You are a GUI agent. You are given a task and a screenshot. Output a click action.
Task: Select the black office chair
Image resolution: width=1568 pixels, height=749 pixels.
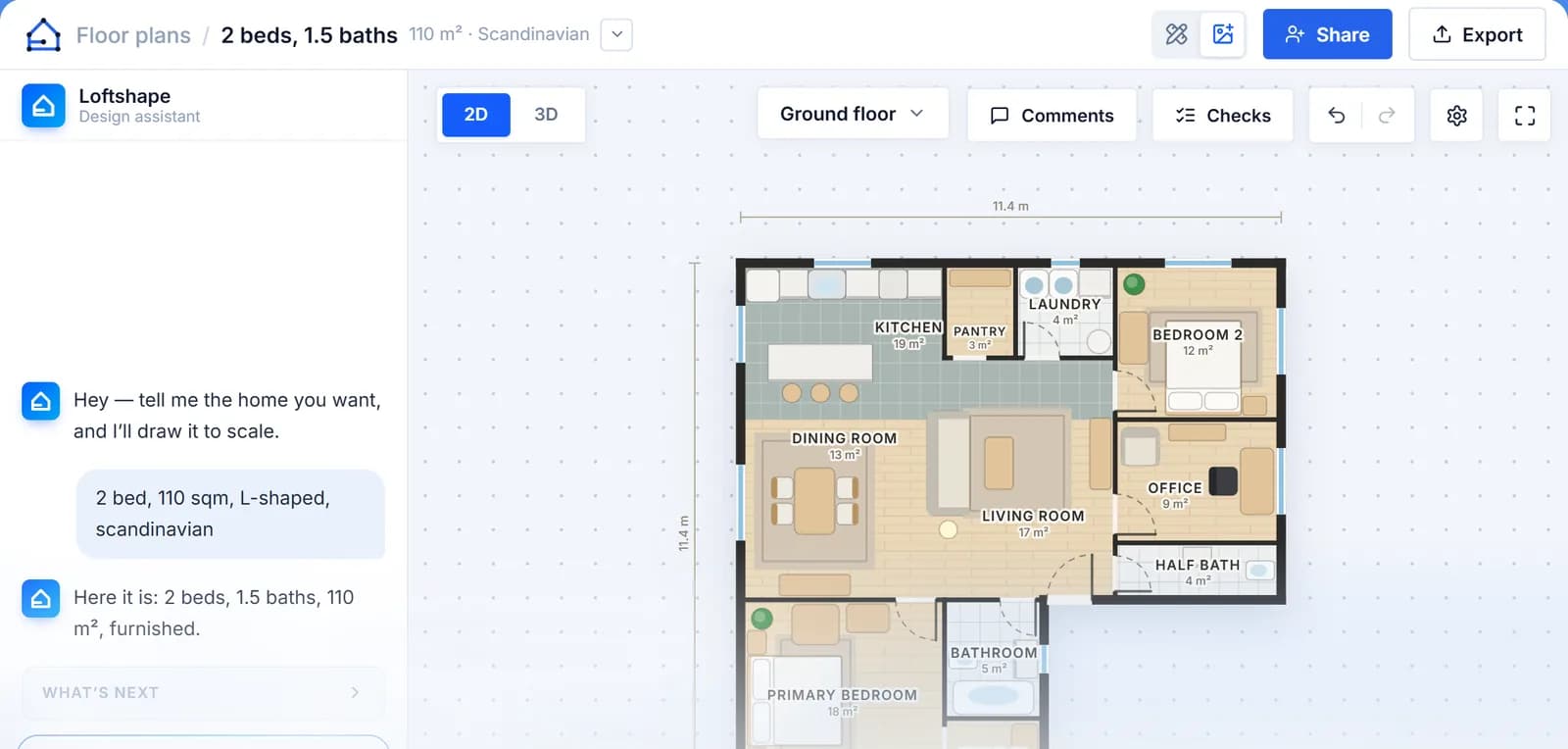pos(1223,480)
